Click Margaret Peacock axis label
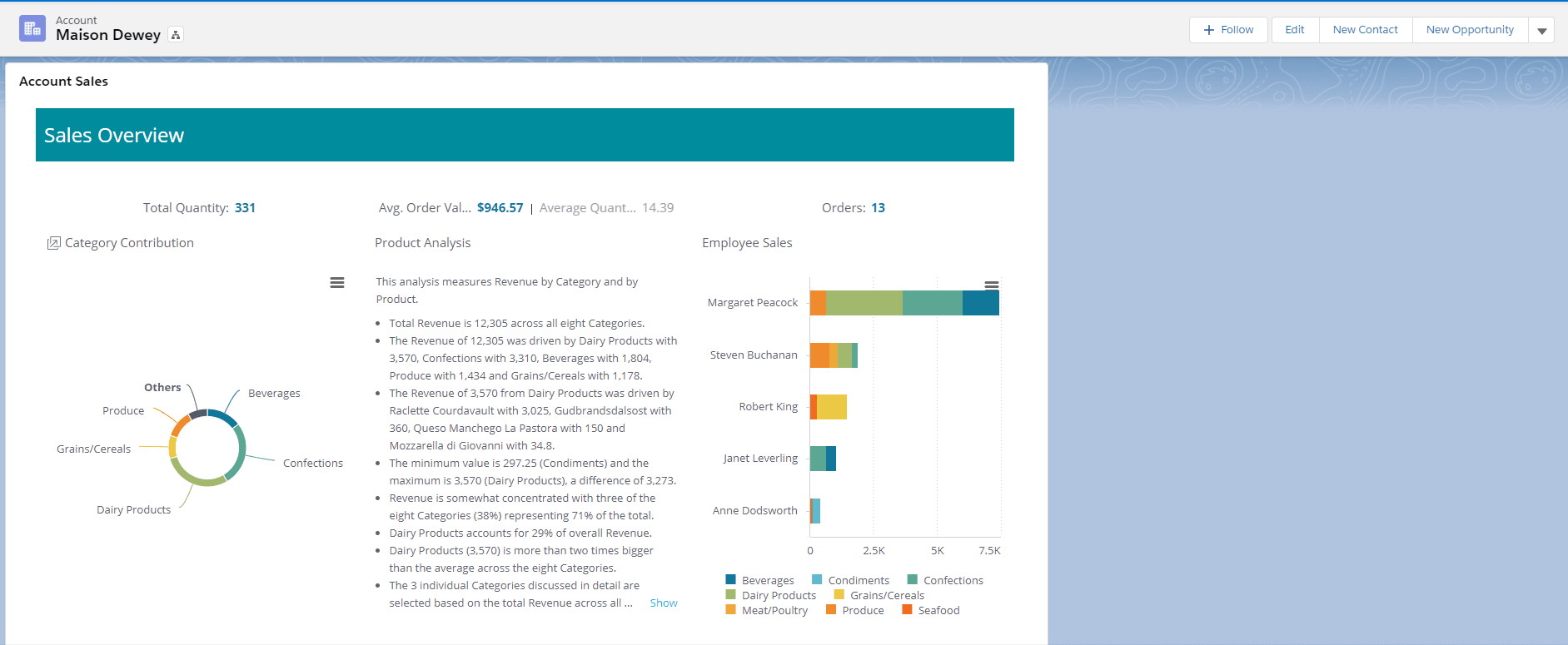Viewport: 1568px width, 645px height. pos(753,303)
